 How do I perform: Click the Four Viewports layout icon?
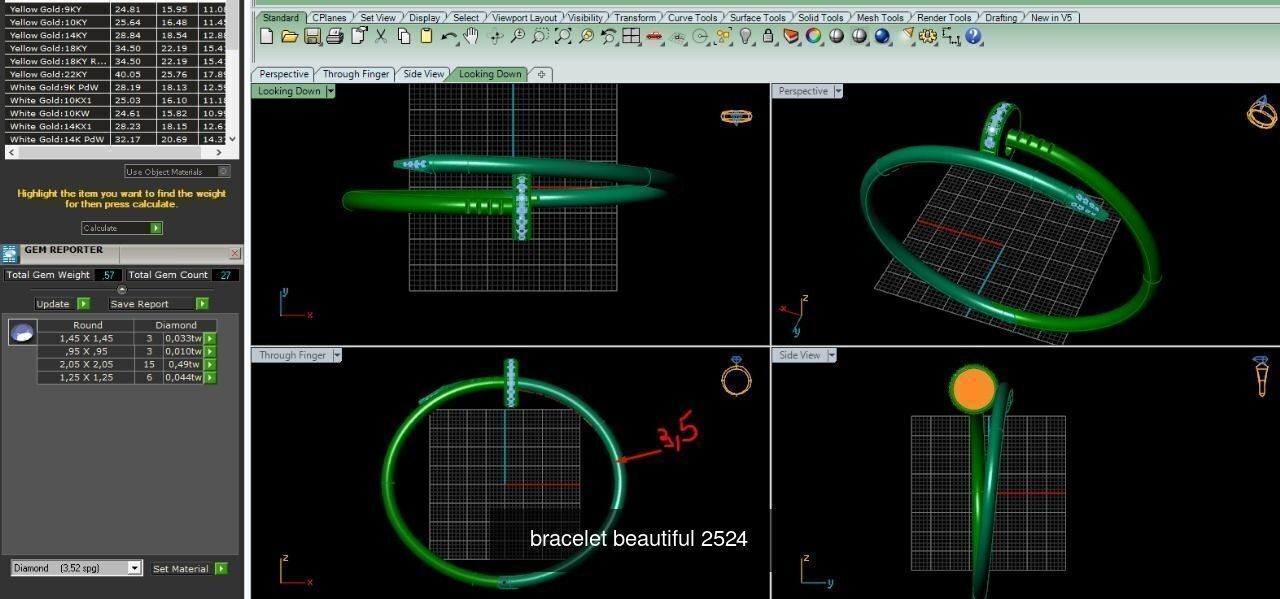(631, 36)
